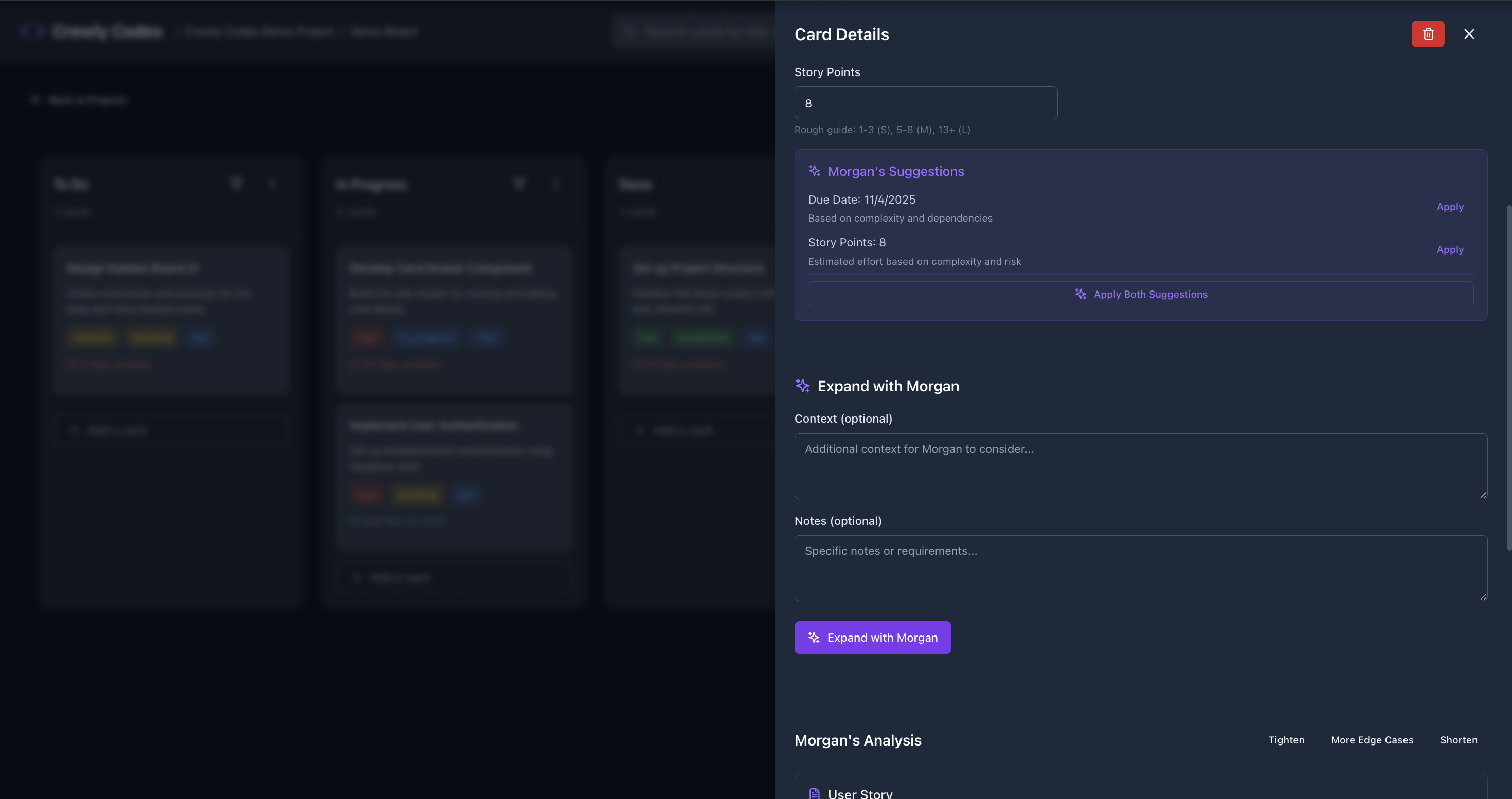This screenshot has width=1512, height=799.
Task: Focus the Context optional text area
Action: point(1140,466)
